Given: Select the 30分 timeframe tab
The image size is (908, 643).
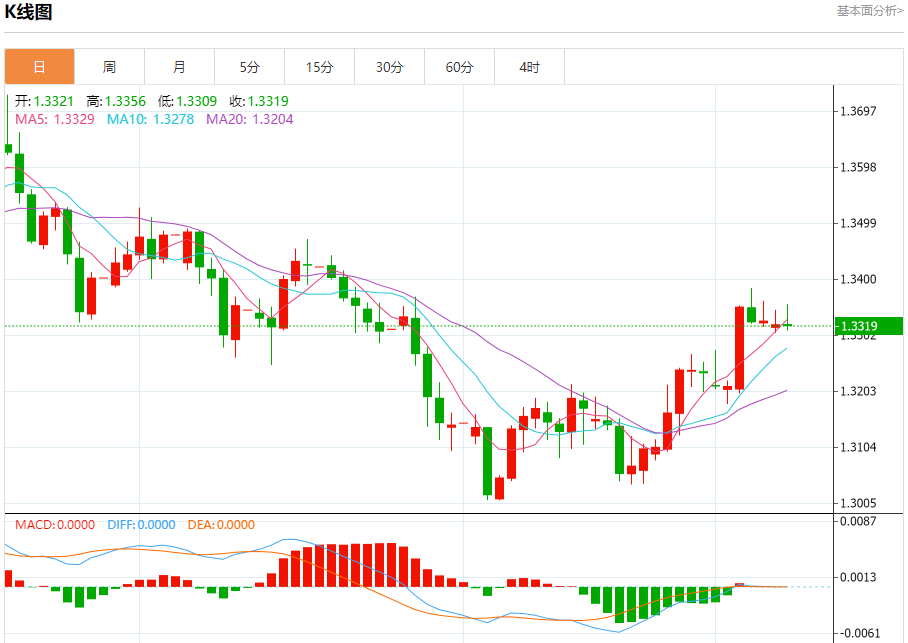Looking at the screenshot, I should click(389, 67).
